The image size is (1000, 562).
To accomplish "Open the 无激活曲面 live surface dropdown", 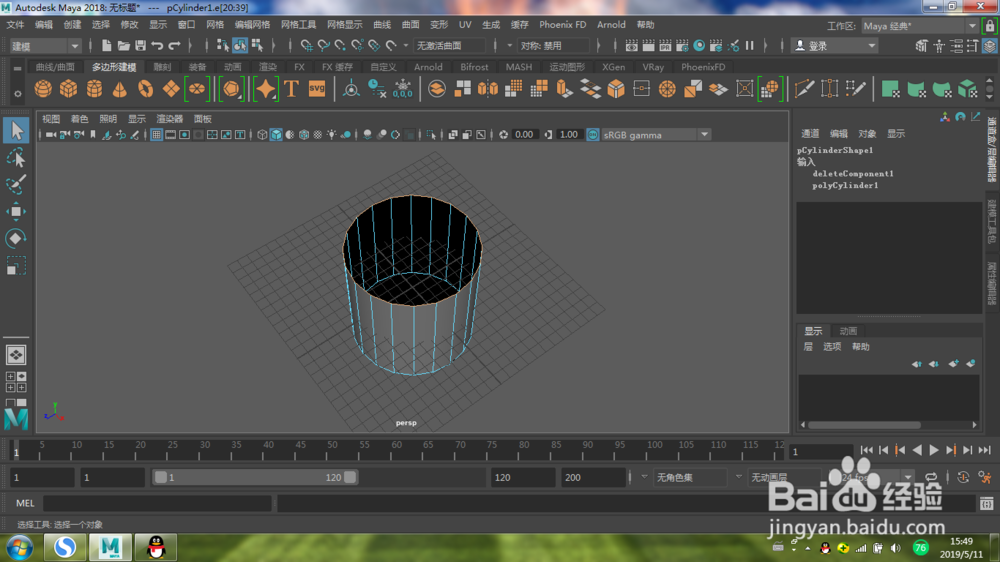I will [450, 46].
